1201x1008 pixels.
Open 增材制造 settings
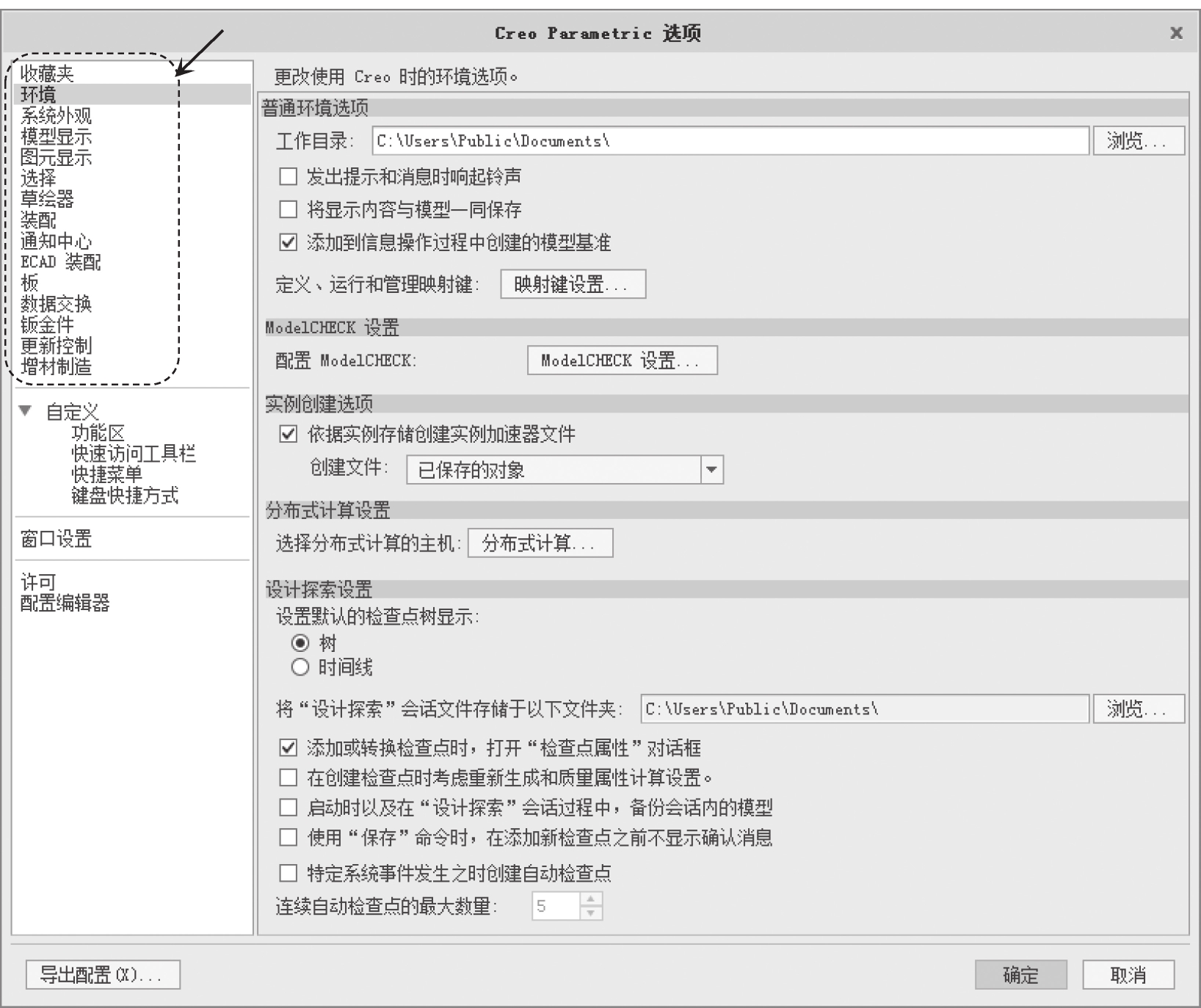click(x=56, y=366)
